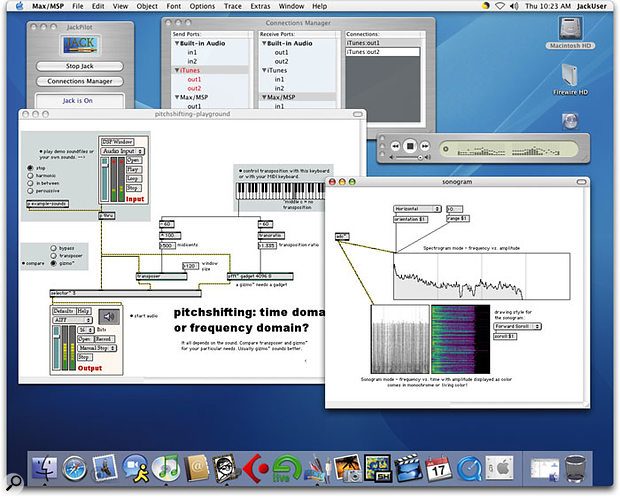Open the CD disc icon on desktop
This screenshot has width=620, height=497.
pyautogui.click(x=570, y=121)
